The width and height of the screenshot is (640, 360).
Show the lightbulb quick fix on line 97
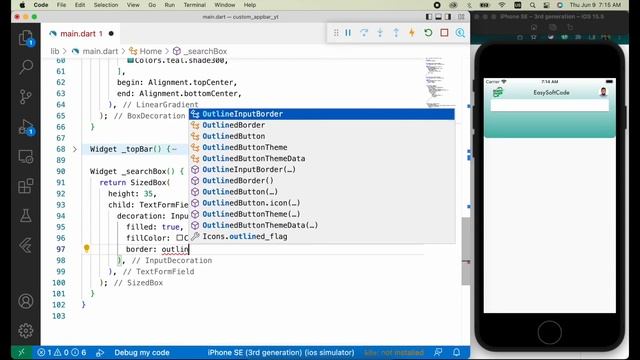[87, 248]
